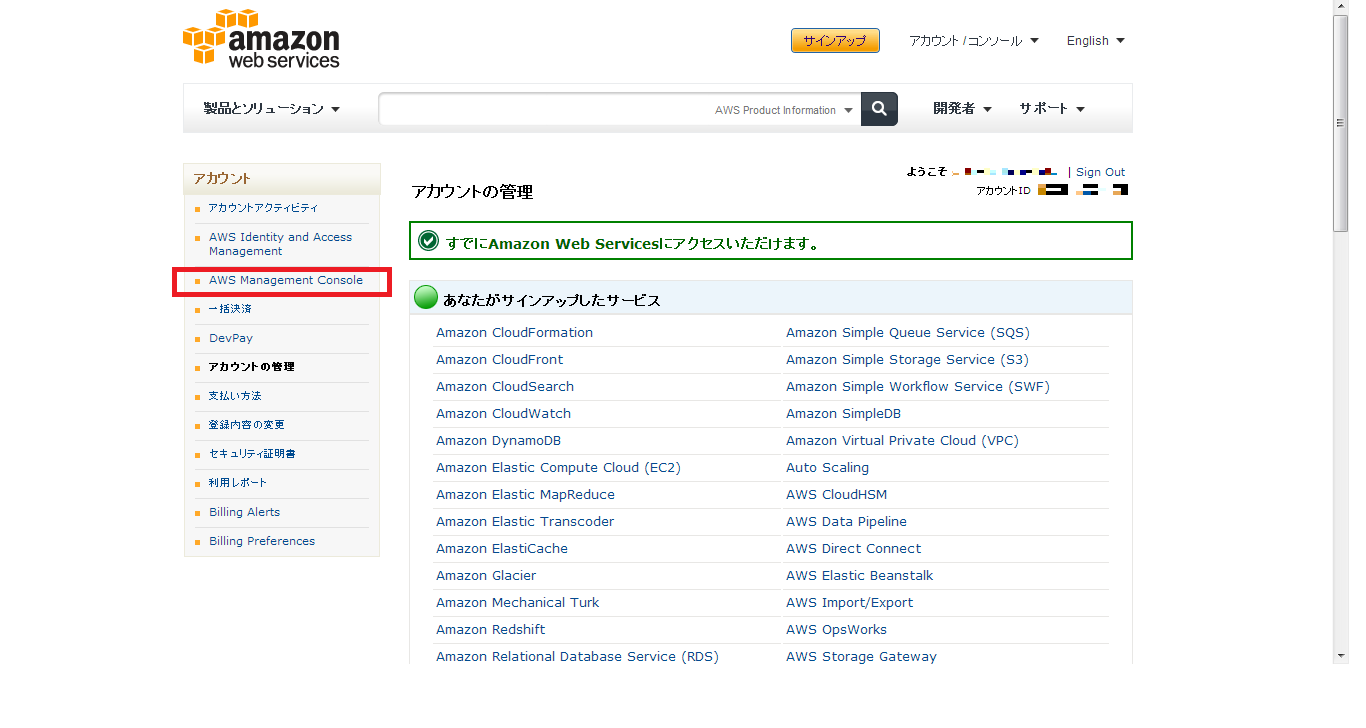Open the Amazon Redshift link
This screenshot has height=728, width=1366.
pos(491,630)
